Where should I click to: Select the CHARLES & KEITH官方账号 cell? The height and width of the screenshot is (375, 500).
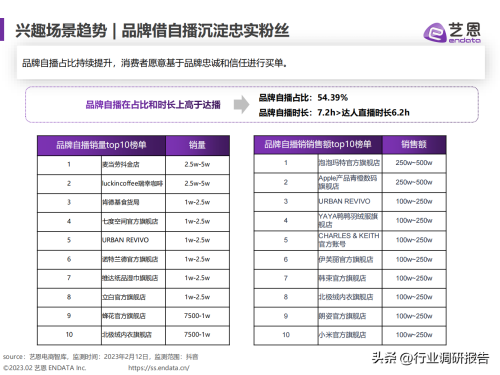coord(349,240)
